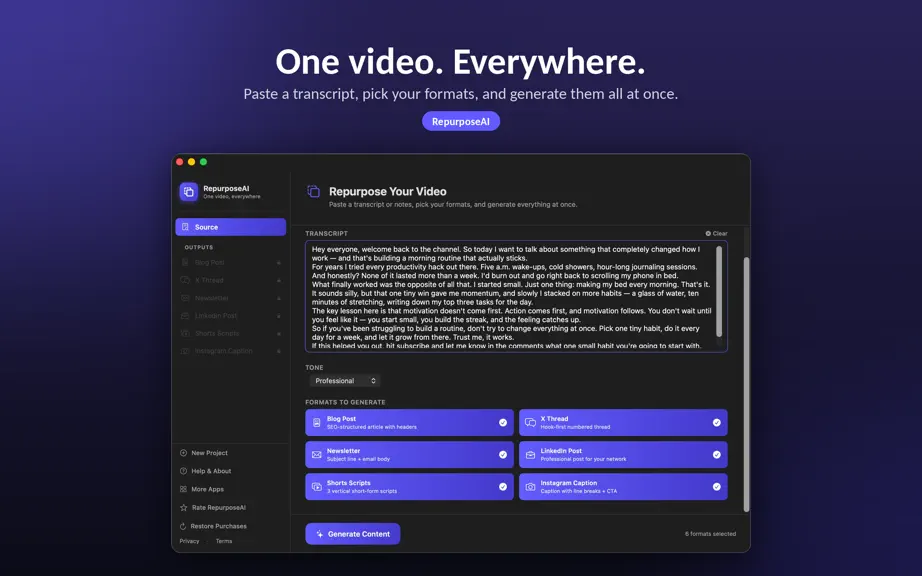Screen dimensions: 922x576
Task: Click the sparkle icon on Generate Content
Action: (319, 534)
